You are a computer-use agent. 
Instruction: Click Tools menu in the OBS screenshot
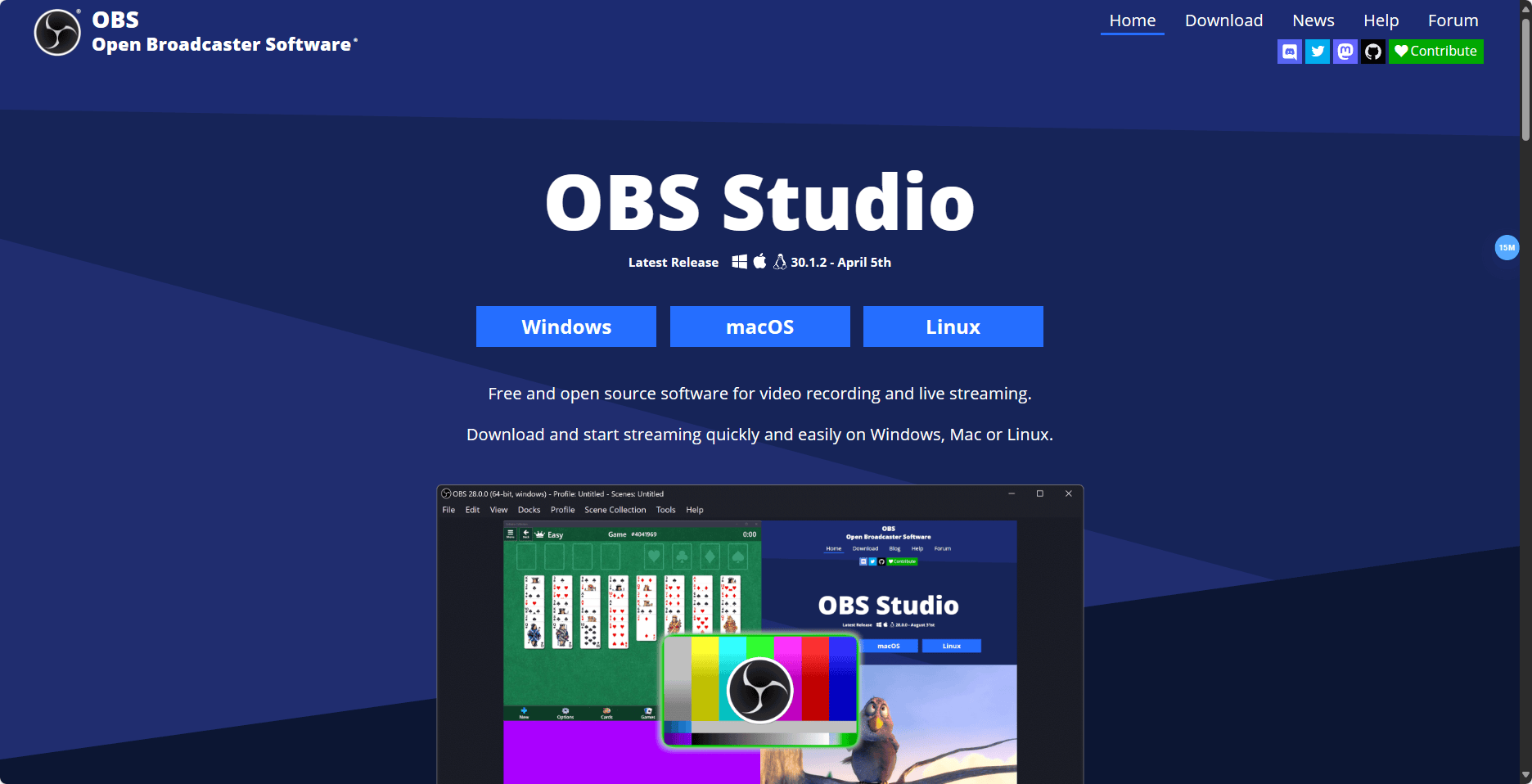point(666,510)
